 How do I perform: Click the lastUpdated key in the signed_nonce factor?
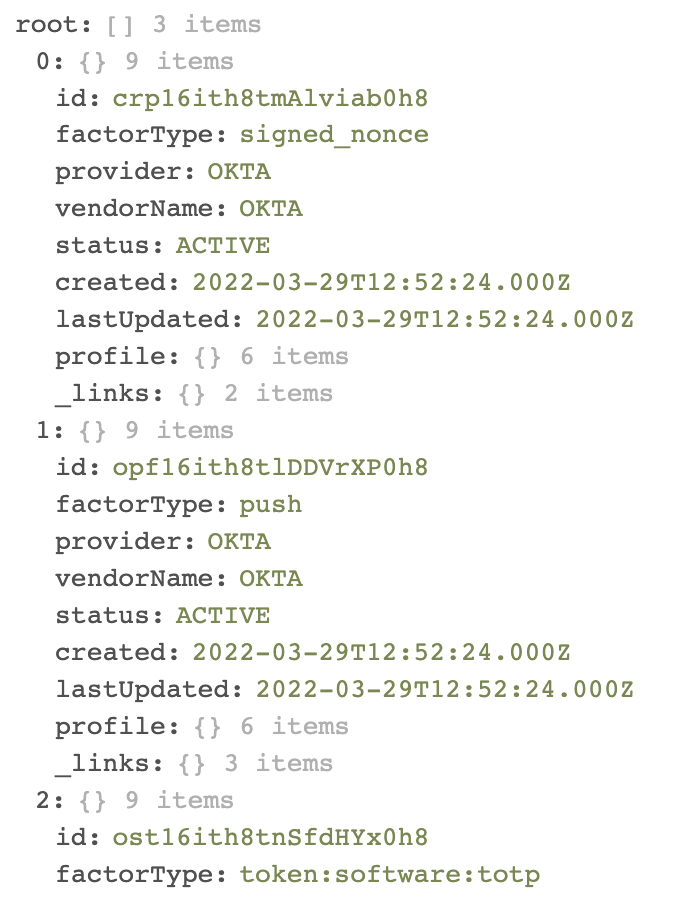coord(147,320)
